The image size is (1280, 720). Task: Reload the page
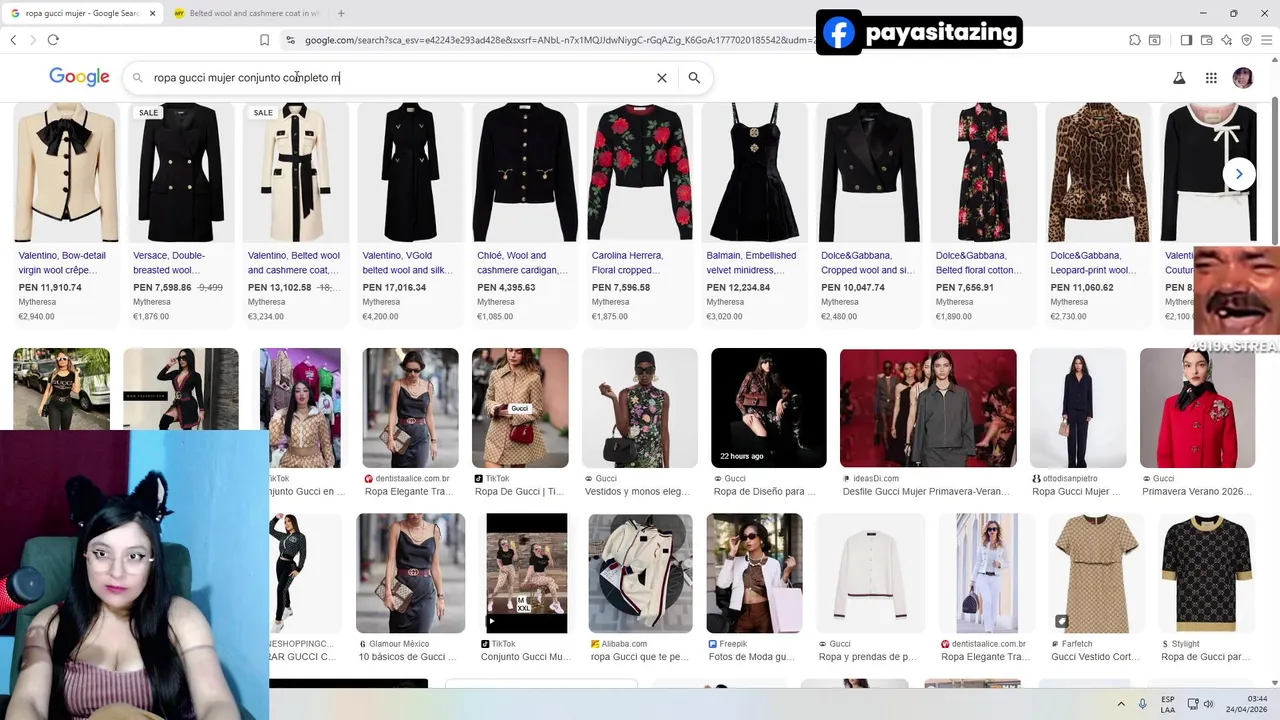pos(53,40)
